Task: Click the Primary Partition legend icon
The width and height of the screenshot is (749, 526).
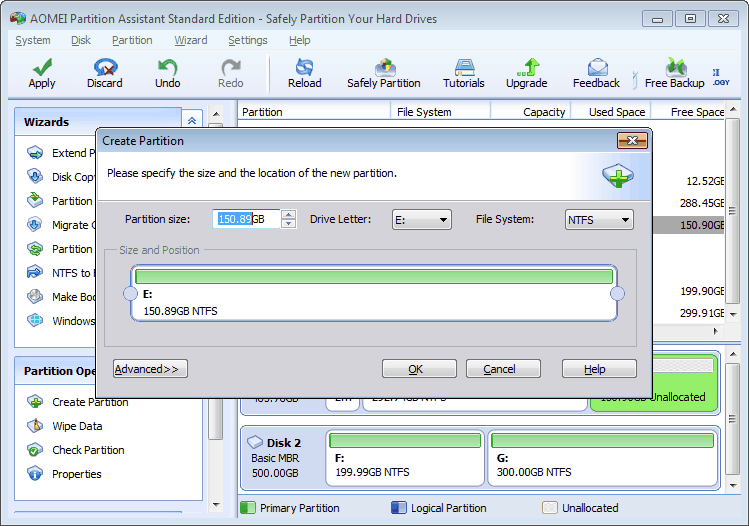Action: [248, 507]
